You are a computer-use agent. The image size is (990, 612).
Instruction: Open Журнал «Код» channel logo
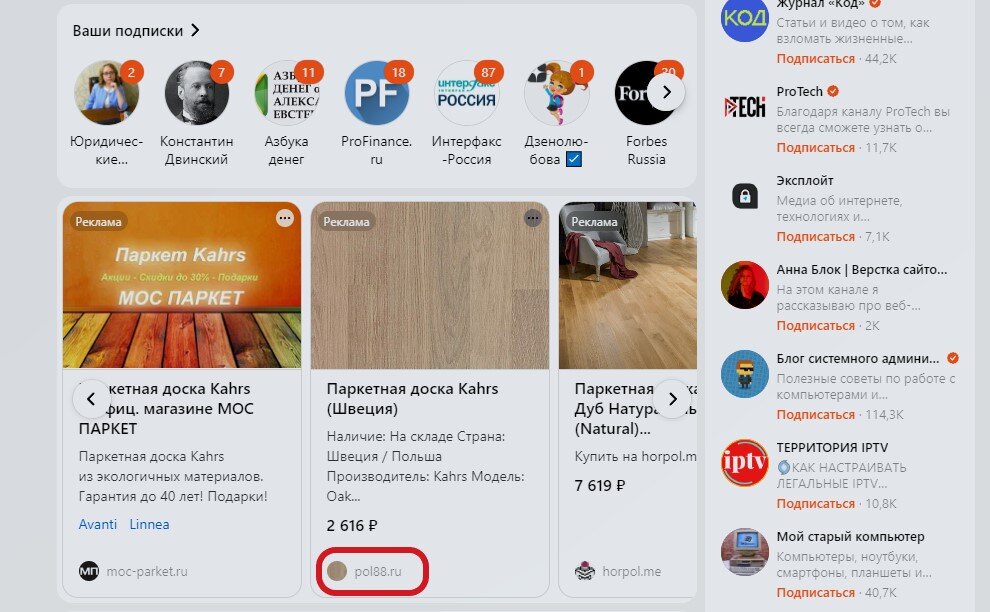745,18
